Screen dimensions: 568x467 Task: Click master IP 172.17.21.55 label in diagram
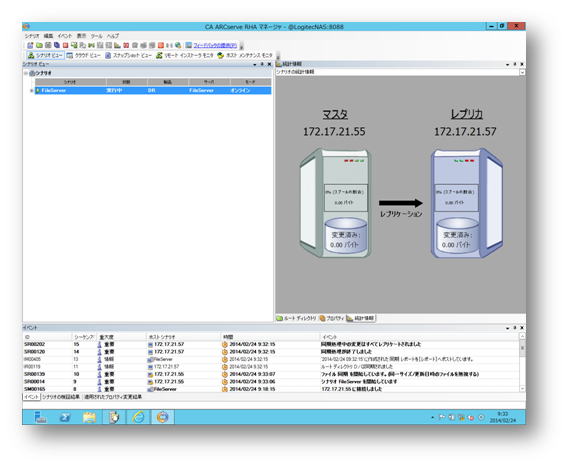(x=334, y=132)
